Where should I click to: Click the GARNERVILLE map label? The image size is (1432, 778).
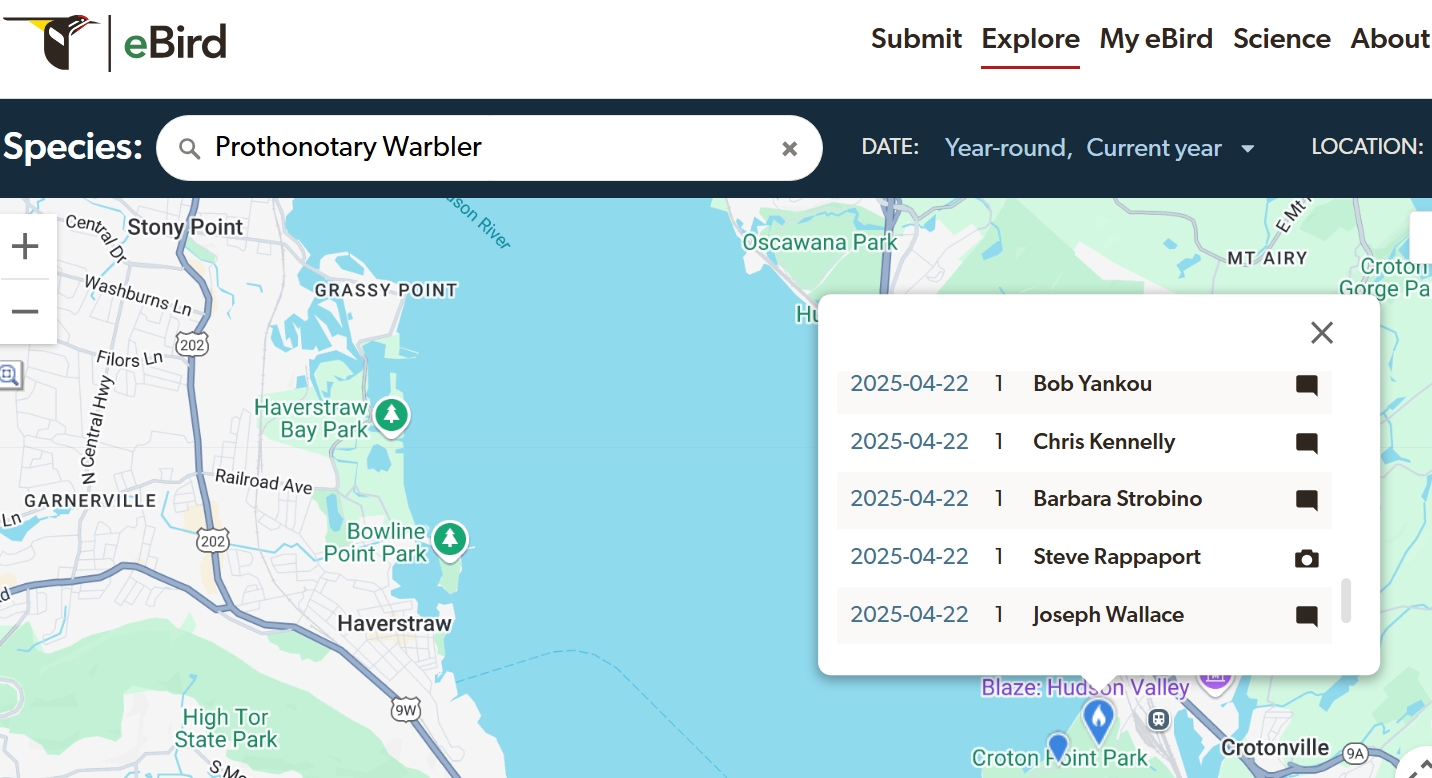click(90, 501)
